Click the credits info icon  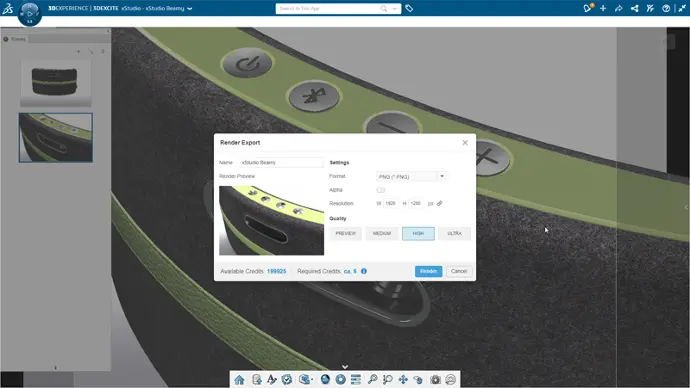(x=364, y=271)
